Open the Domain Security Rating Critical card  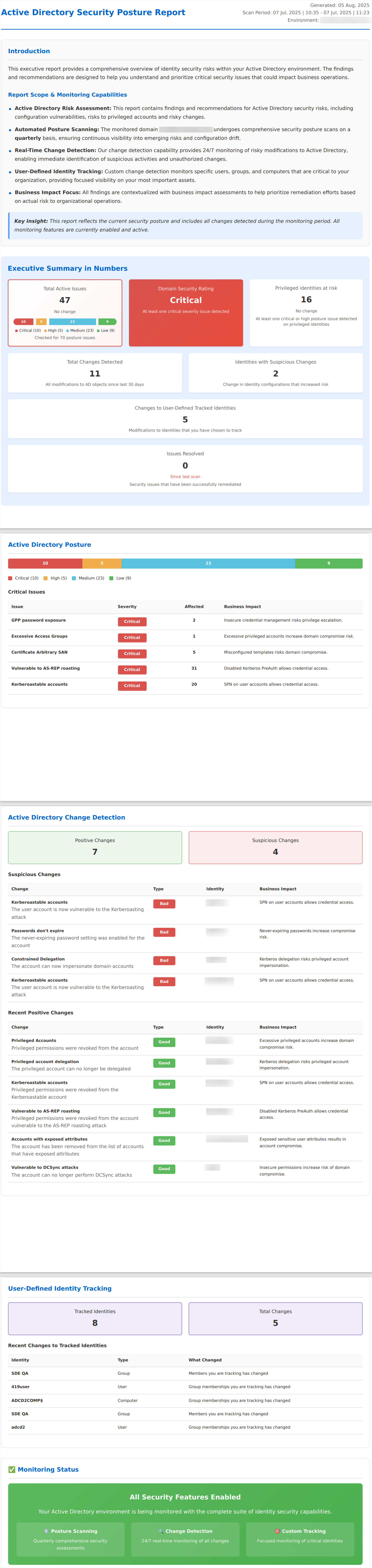tap(186, 312)
